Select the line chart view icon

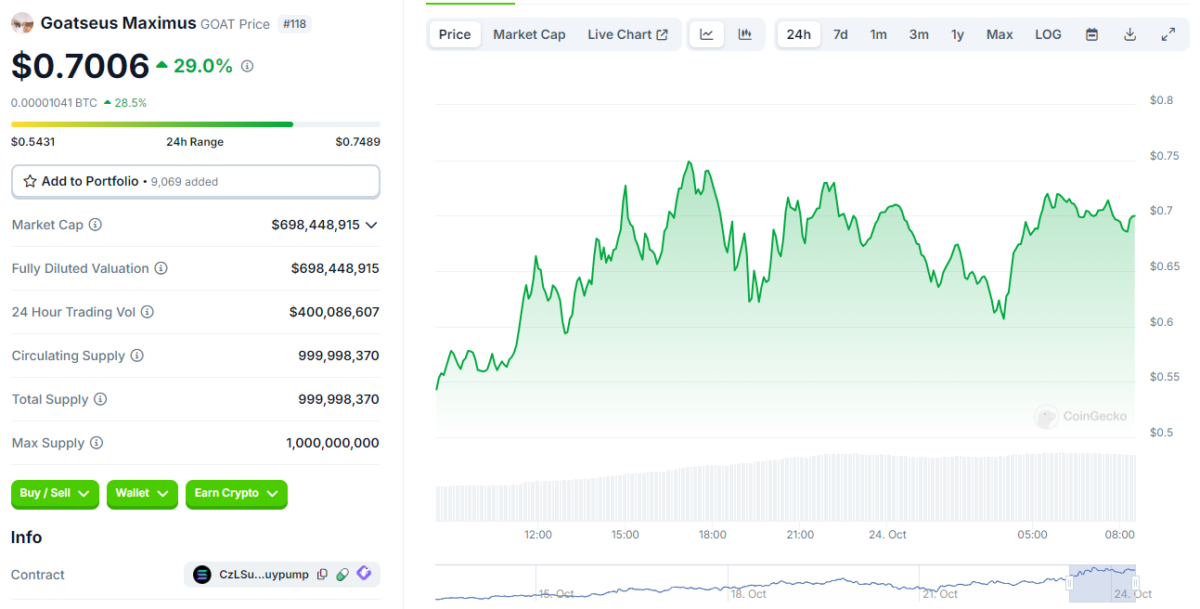[x=707, y=34]
